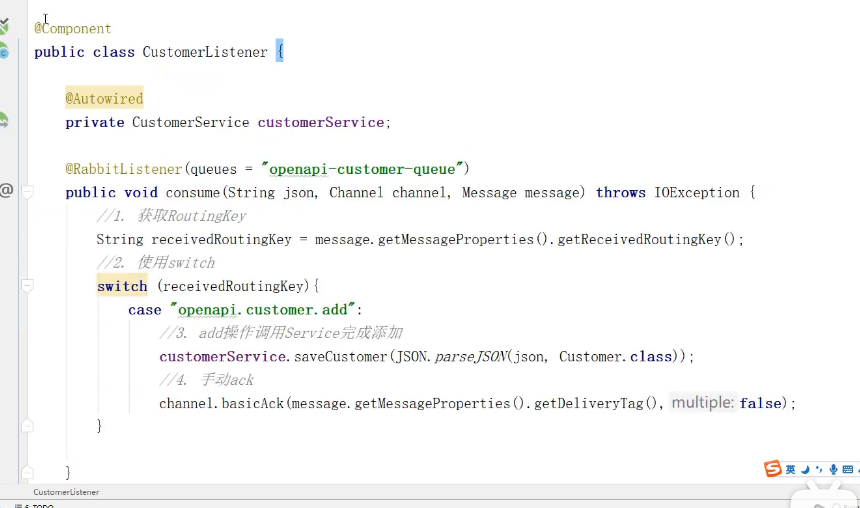Click the @ gutter icon beside consume method
The width and height of the screenshot is (860, 508).
click(x=5, y=191)
